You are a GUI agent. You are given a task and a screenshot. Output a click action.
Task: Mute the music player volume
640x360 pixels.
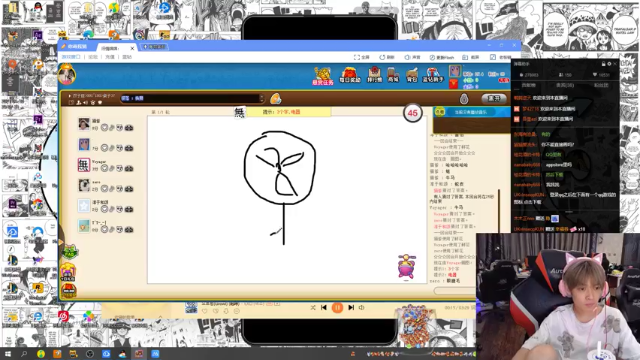[362, 307]
